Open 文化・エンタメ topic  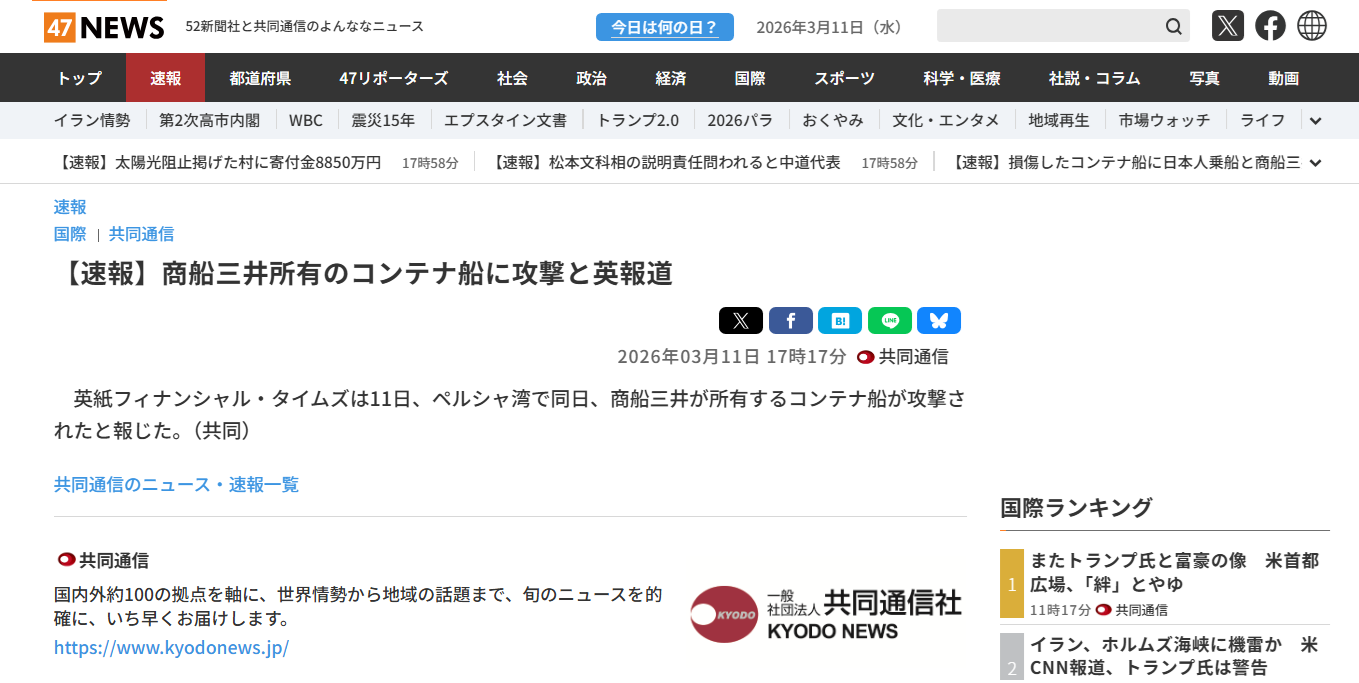point(946,120)
